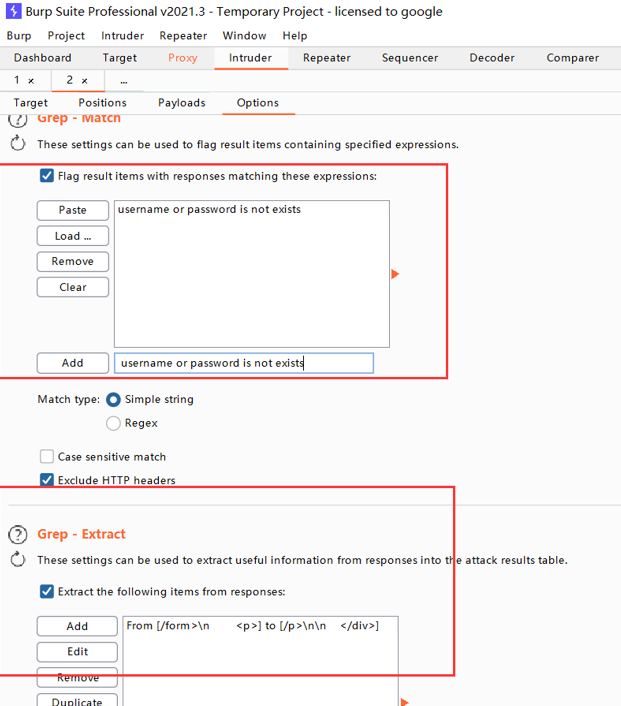Image resolution: width=621 pixels, height=706 pixels.
Task: Click Paste in Grep - Match
Action: [x=73, y=210]
